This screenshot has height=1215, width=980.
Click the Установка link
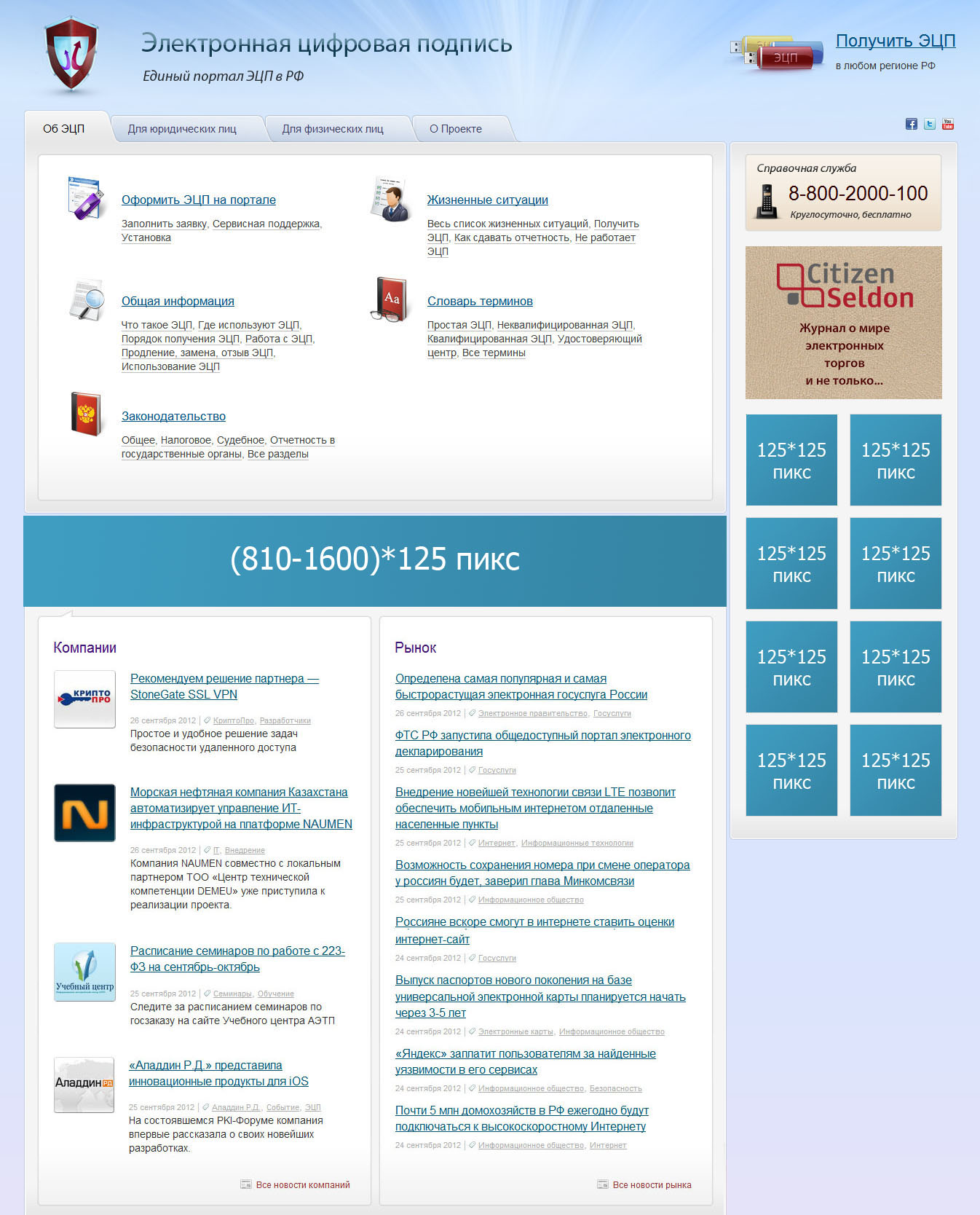click(x=146, y=237)
